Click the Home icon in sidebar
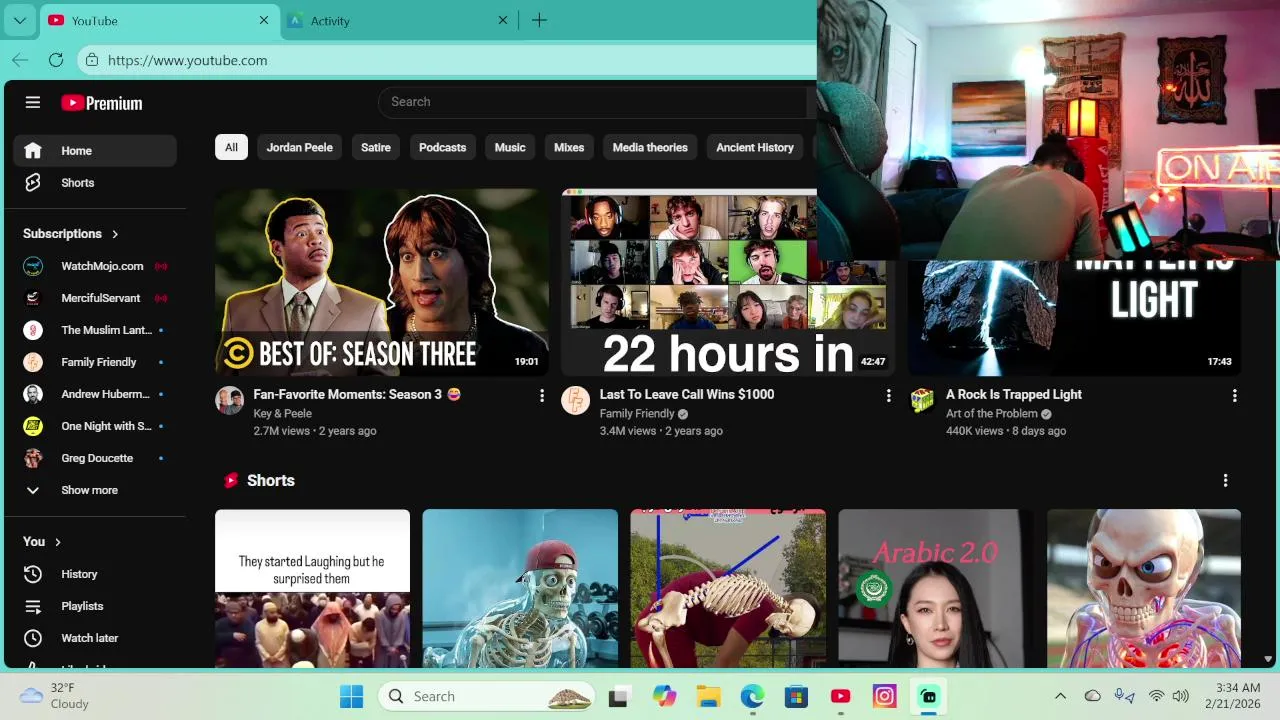The image size is (1280, 720). (x=33, y=150)
